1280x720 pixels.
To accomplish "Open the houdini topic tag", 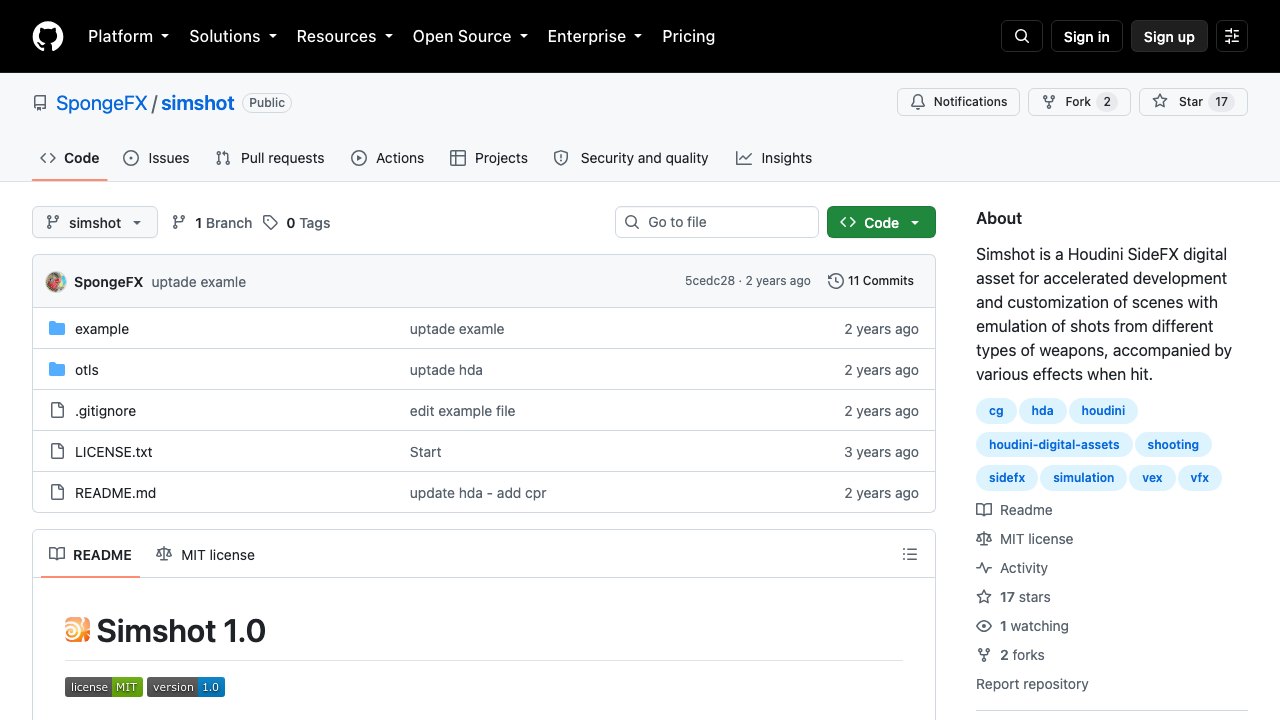I will 1103,411.
